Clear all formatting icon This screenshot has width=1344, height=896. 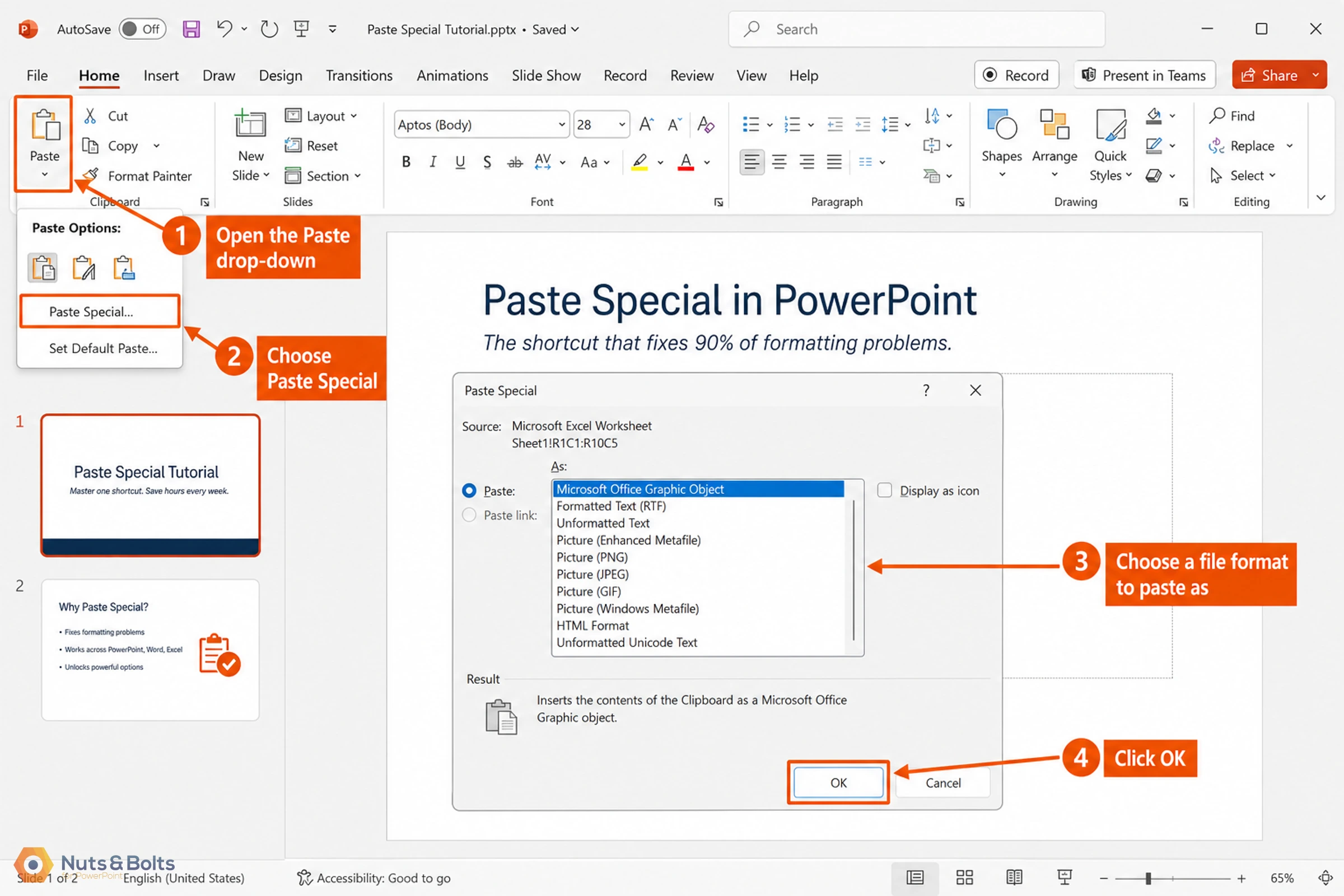(706, 124)
